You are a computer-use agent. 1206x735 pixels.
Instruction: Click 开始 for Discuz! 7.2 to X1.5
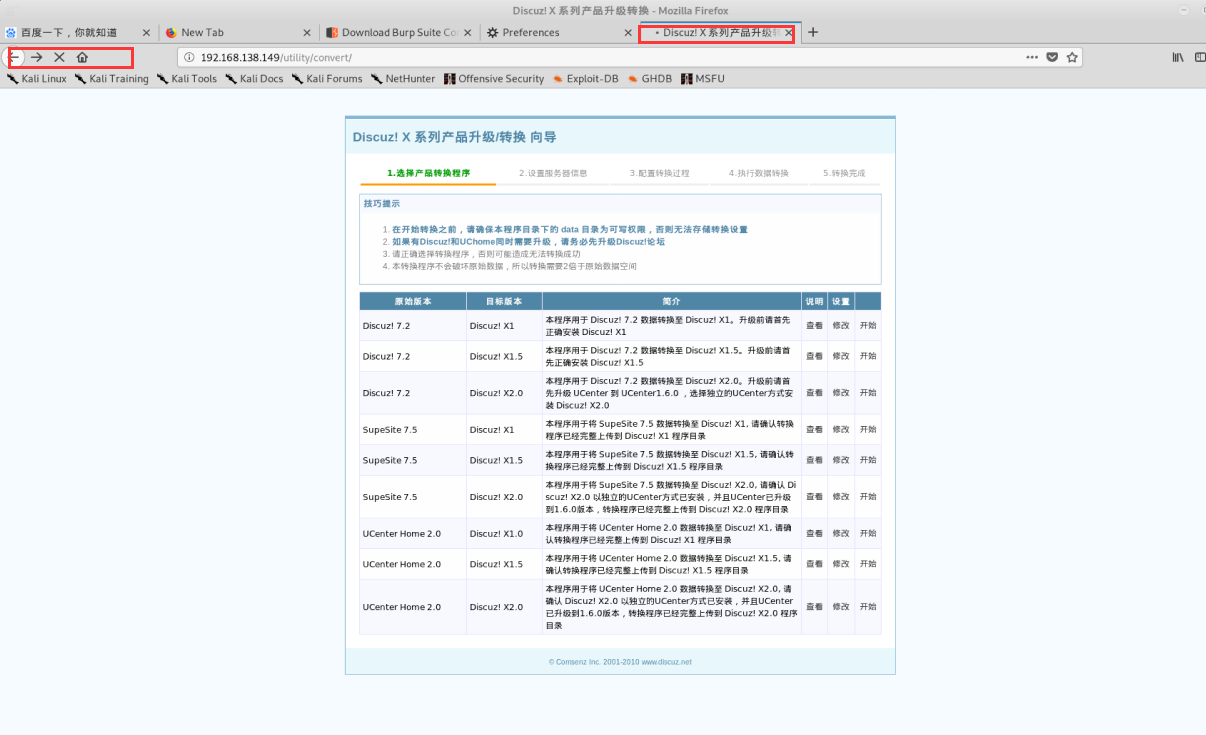click(x=868, y=356)
